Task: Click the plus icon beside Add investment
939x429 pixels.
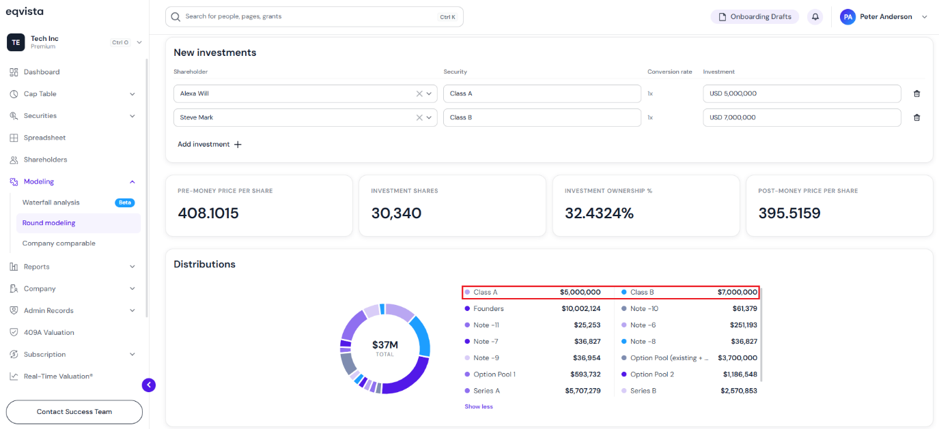Action: (x=238, y=144)
